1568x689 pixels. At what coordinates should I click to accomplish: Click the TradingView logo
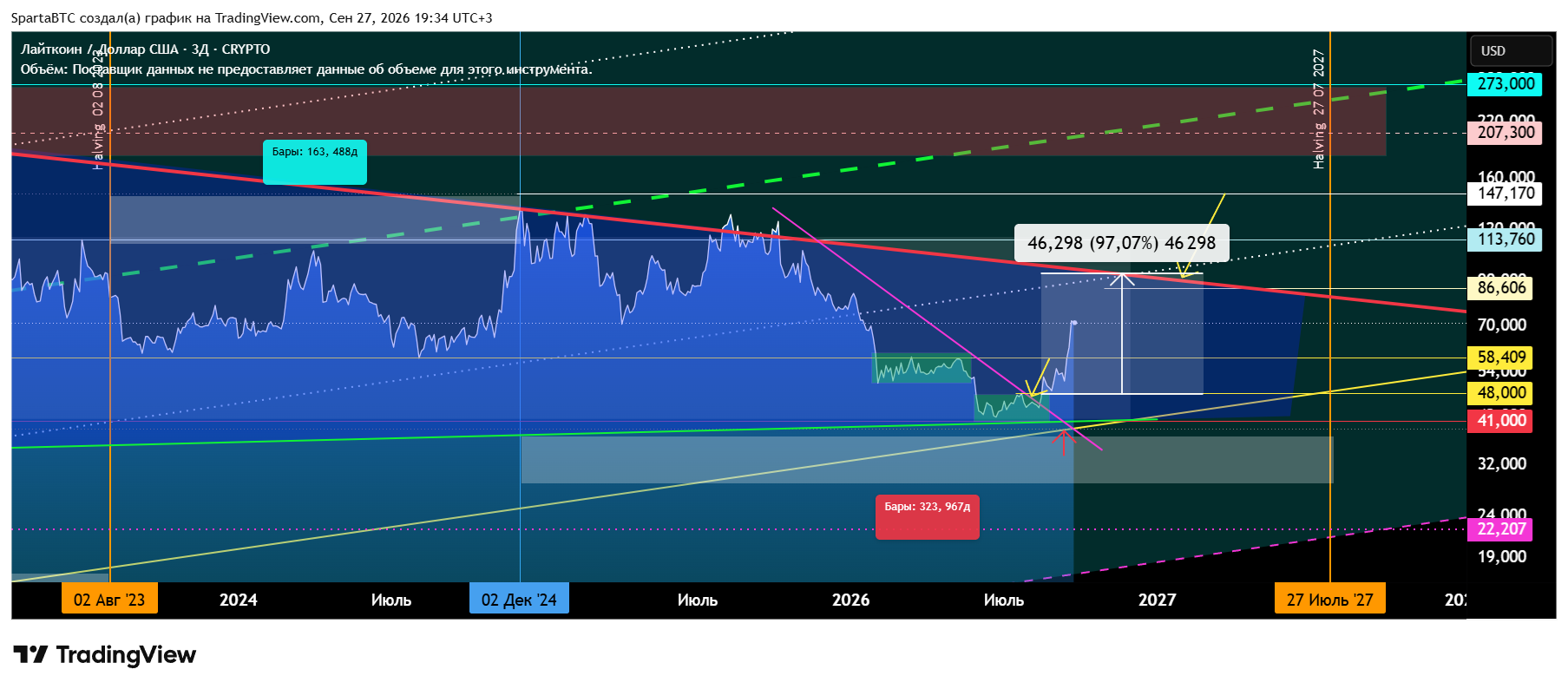click(105, 654)
